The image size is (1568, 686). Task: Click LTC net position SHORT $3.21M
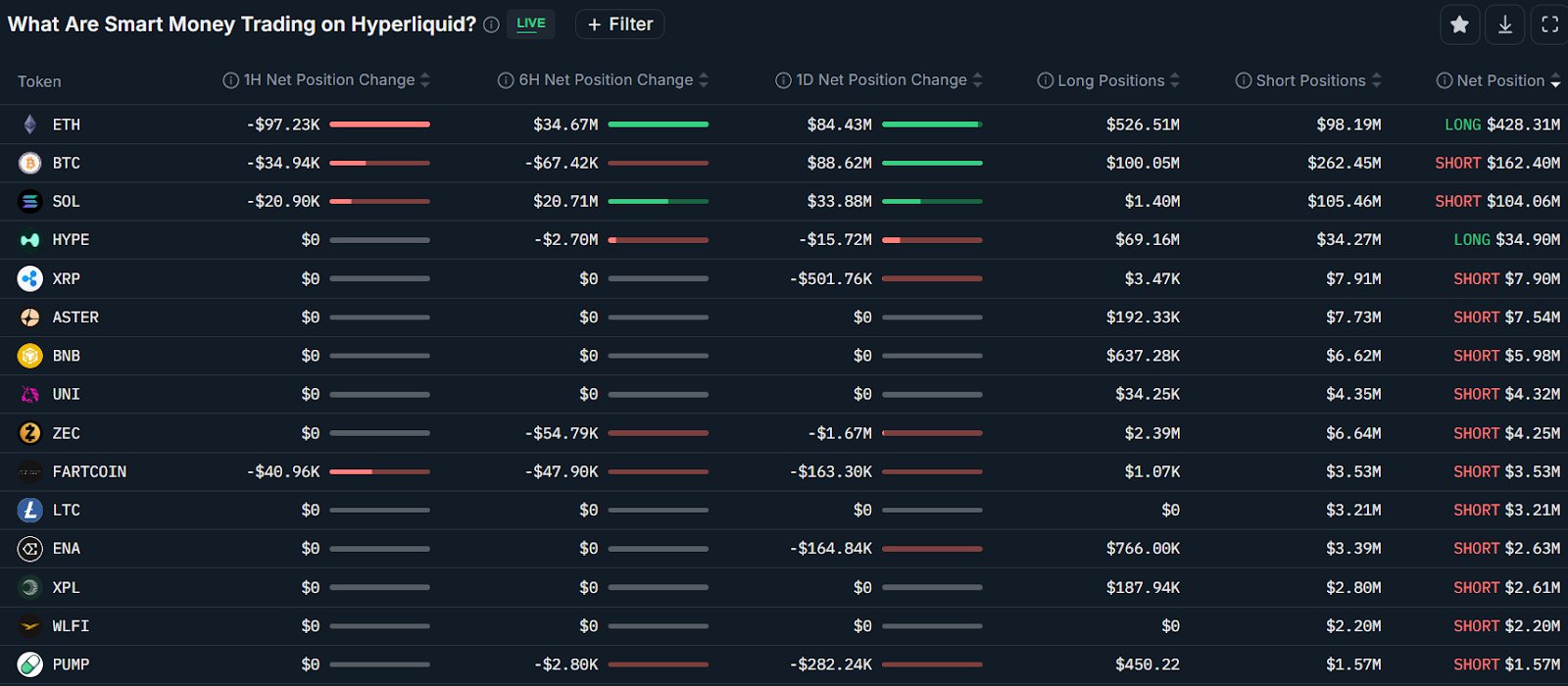(1507, 510)
